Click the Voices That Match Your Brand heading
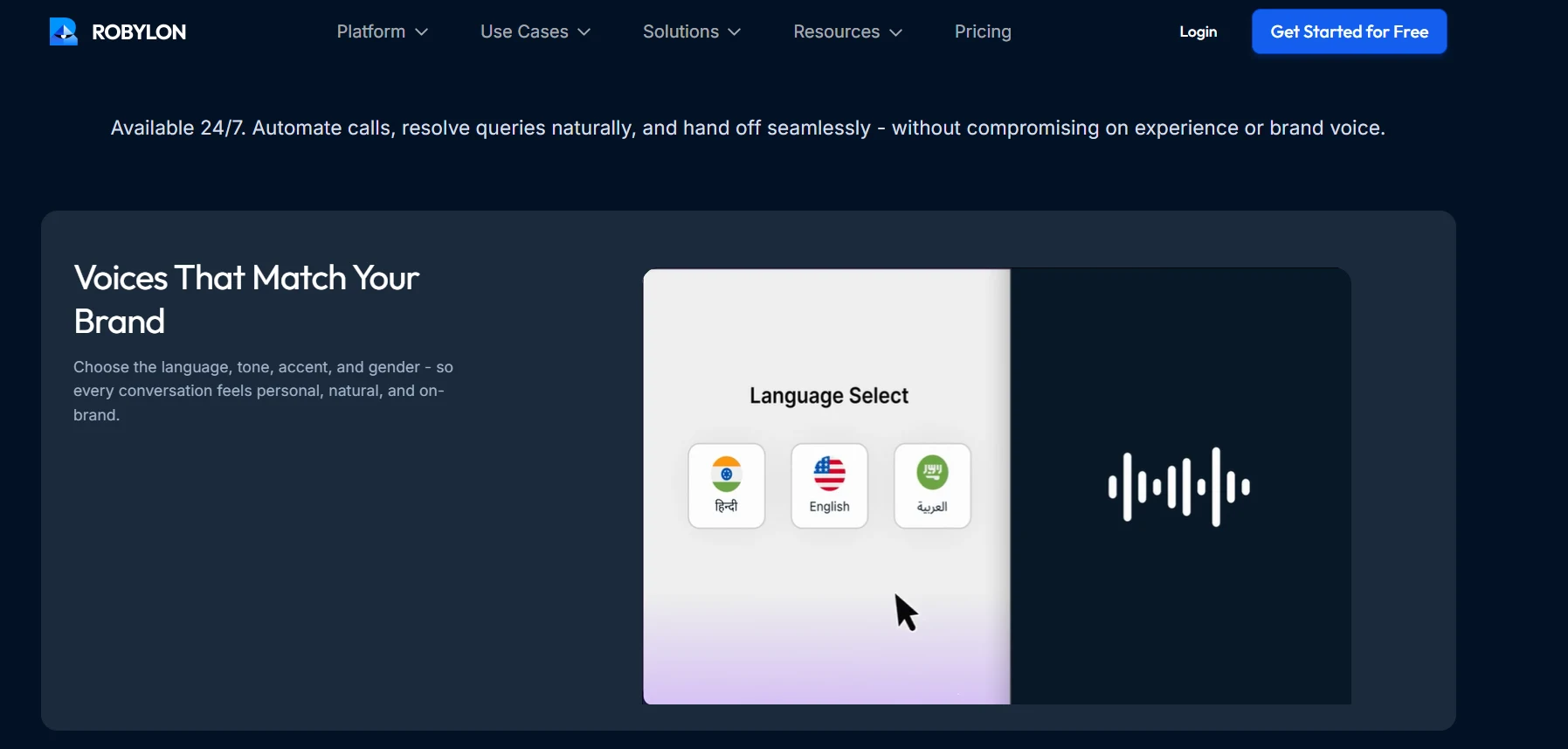Viewport: 1568px width, 749px height. tap(246, 300)
